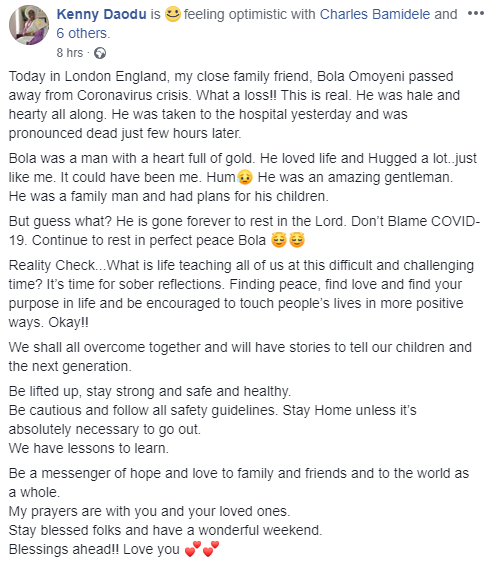Open Charles Bamidele's tagged profile link
This screenshot has width=489, height=564.
point(375,14)
